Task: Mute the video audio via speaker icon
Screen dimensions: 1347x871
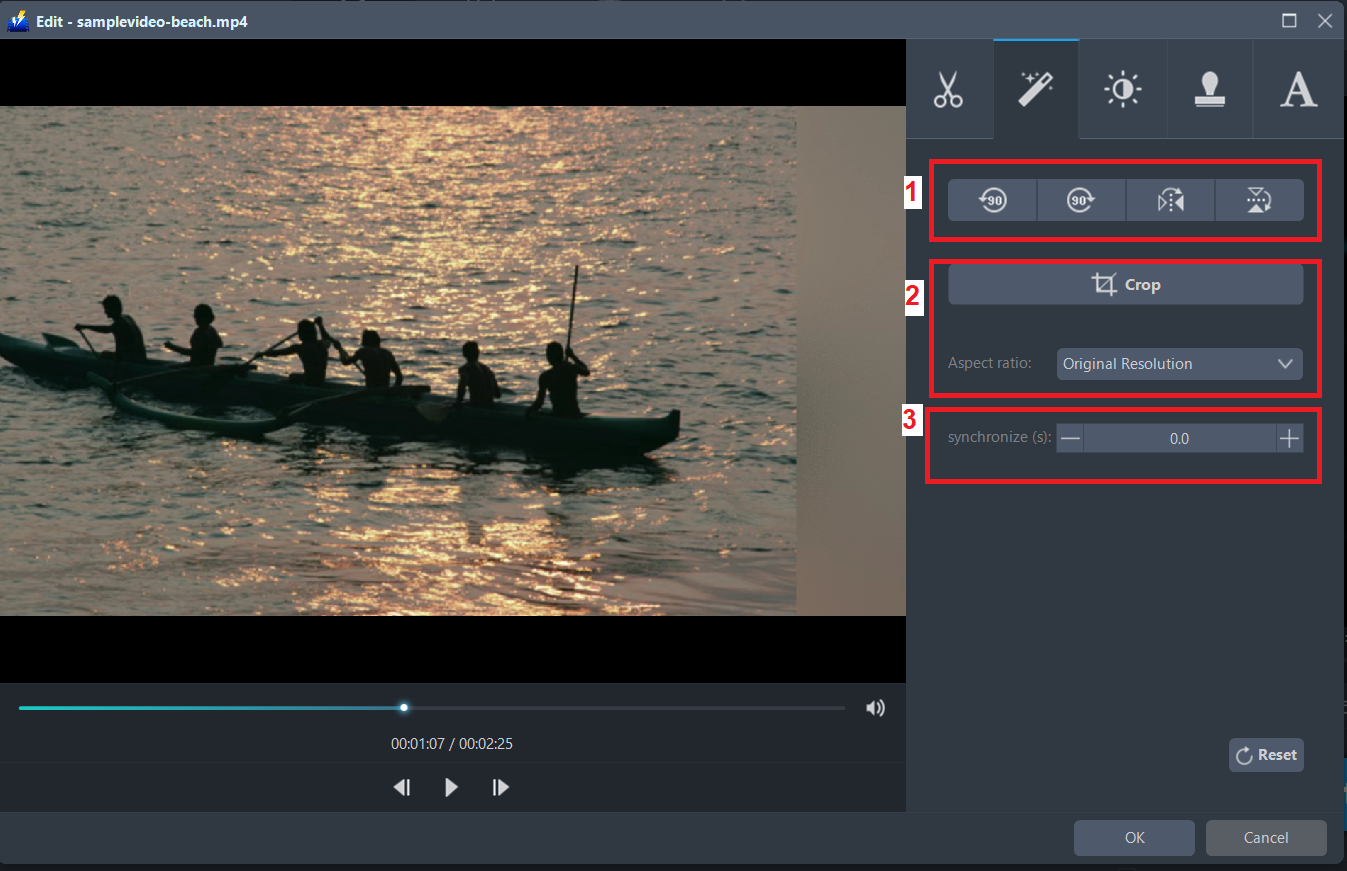Action: click(x=875, y=707)
